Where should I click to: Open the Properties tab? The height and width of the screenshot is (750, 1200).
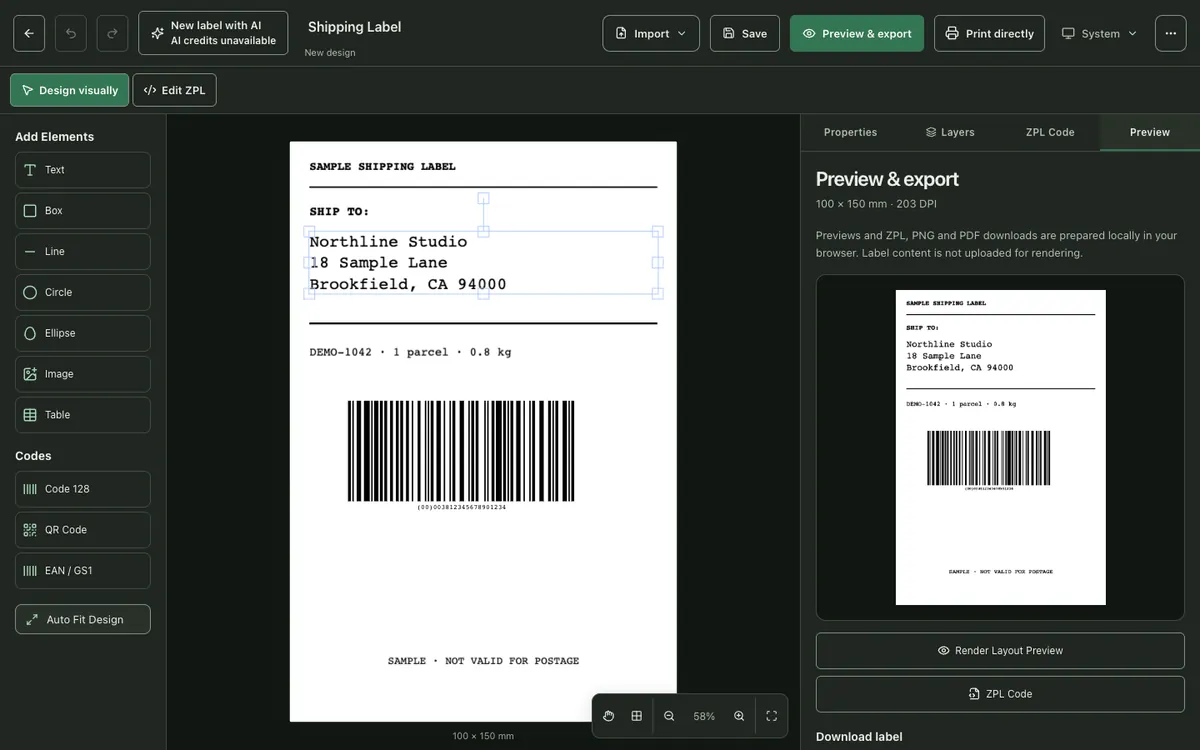click(850, 132)
